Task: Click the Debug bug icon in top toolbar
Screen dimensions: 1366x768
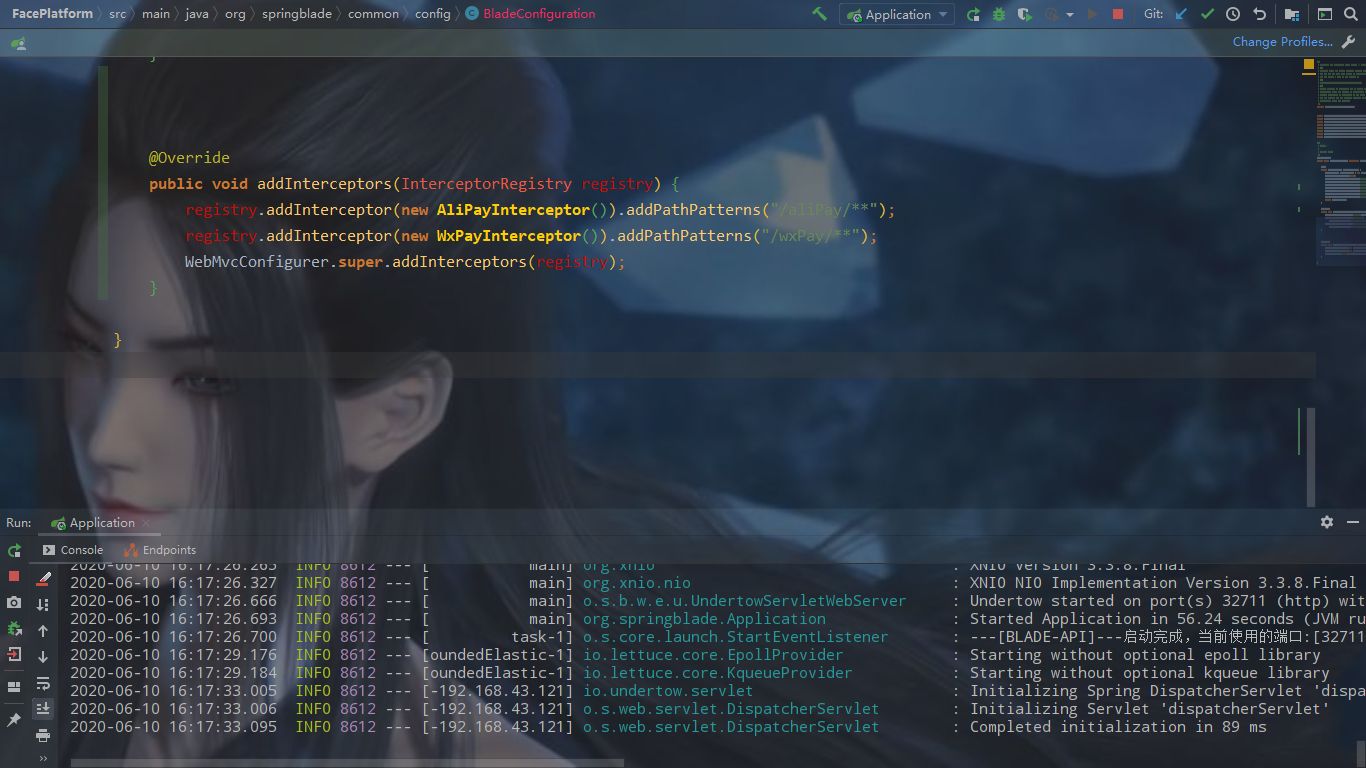Action: point(999,15)
